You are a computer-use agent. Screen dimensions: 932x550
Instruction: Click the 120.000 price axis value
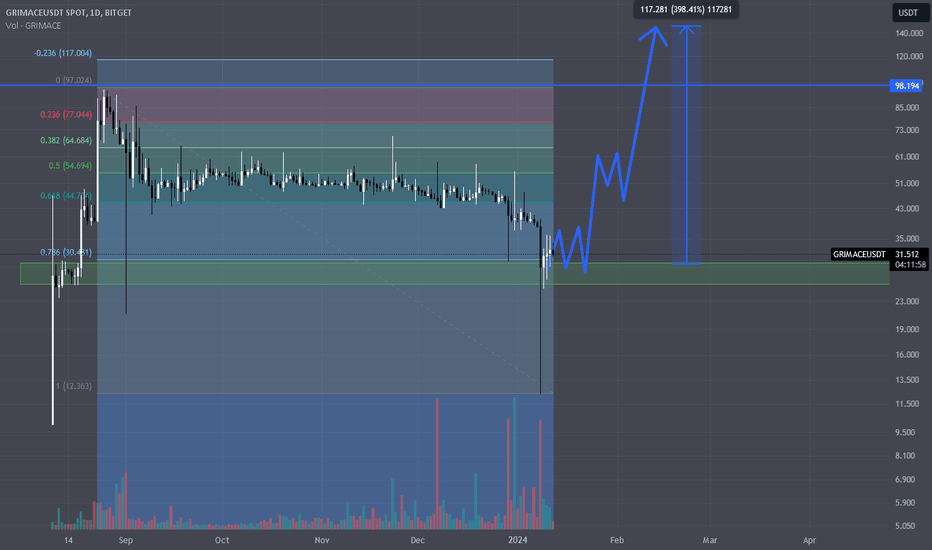[909, 56]
